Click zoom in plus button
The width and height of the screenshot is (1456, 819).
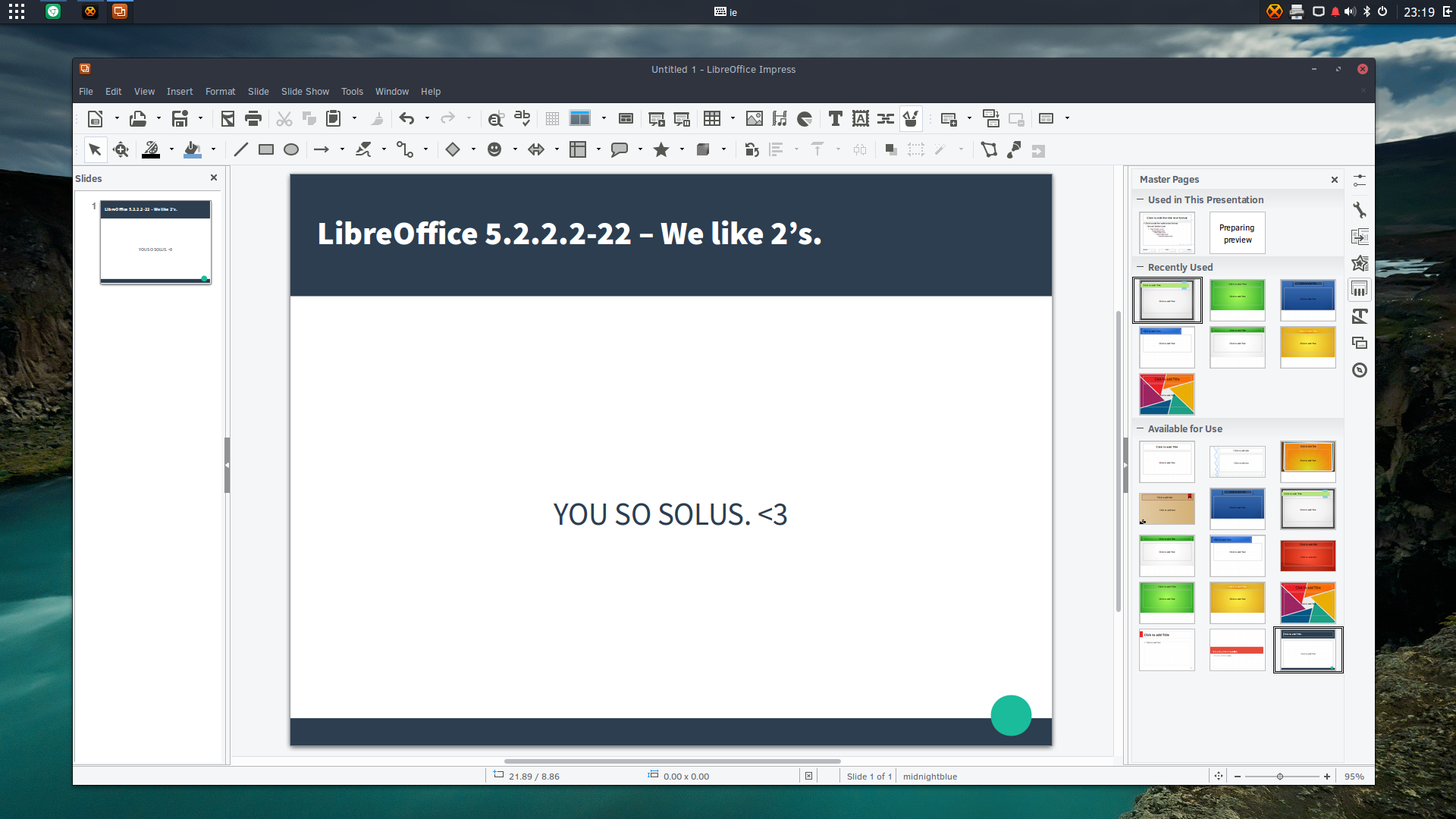pyautogui.click(x=1327, y=777)
